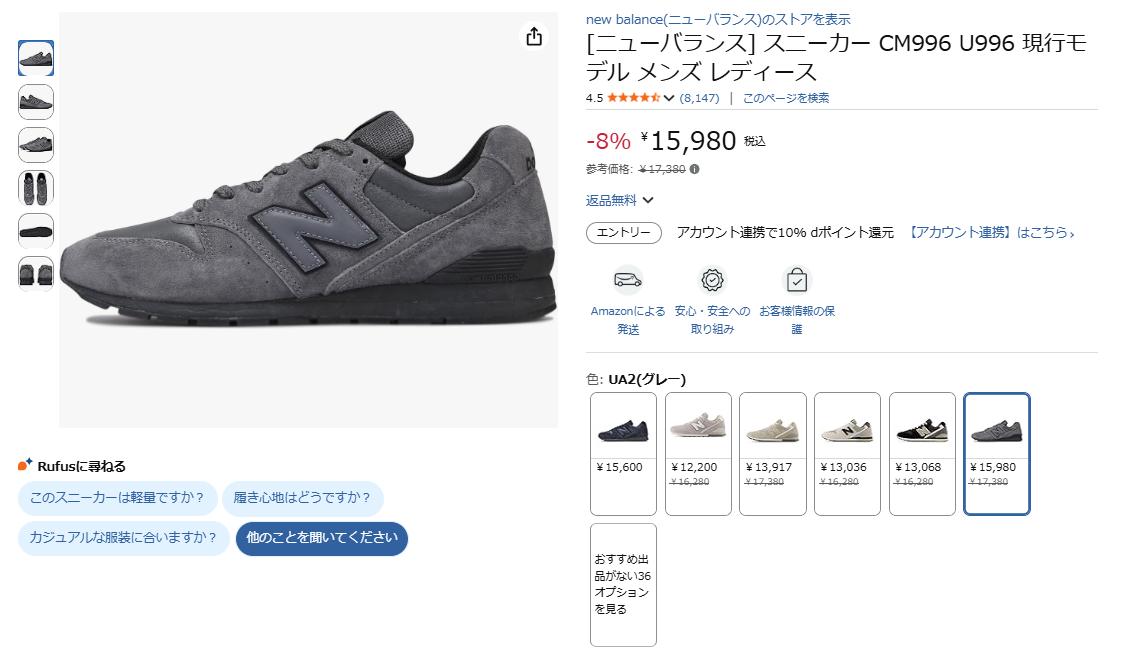This screenshot has width=1125, height=651.
Task: Click the customer info protection bag icon
Action: tap(797, 279)
